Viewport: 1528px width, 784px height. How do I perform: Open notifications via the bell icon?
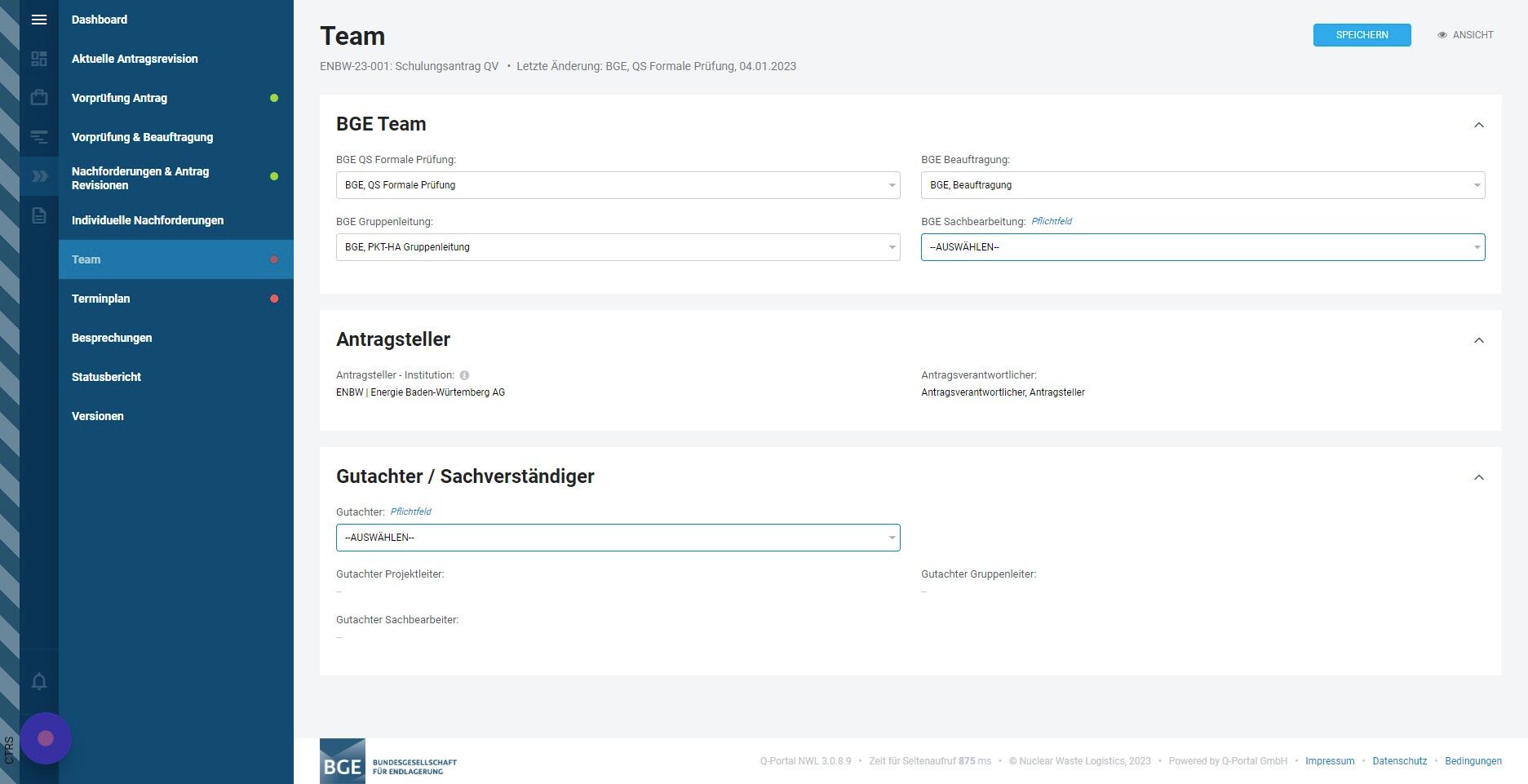pos(39,681)
